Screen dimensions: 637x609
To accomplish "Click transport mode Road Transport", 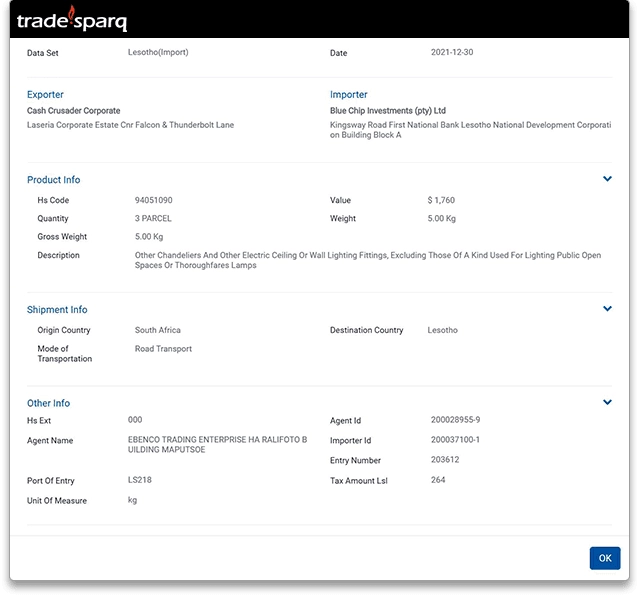I will pos(163,349).
